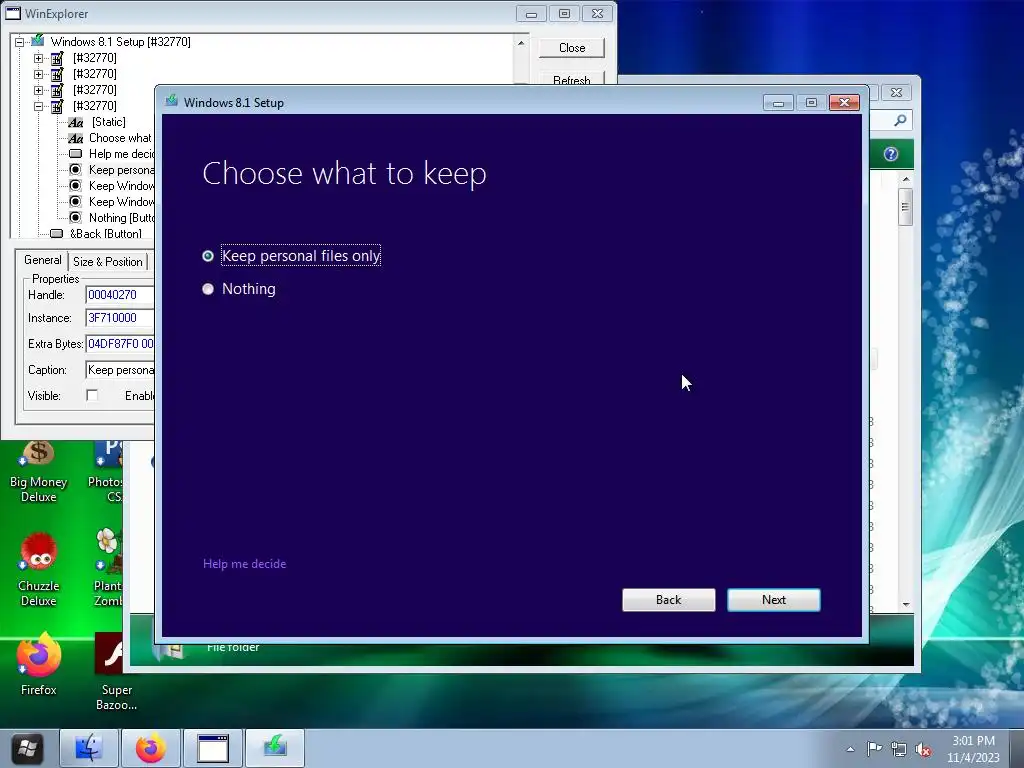Viewport: 1024px width, 768px height.
Task: Expand the third [#32770] tree node
Action: (x=39, y=90)
